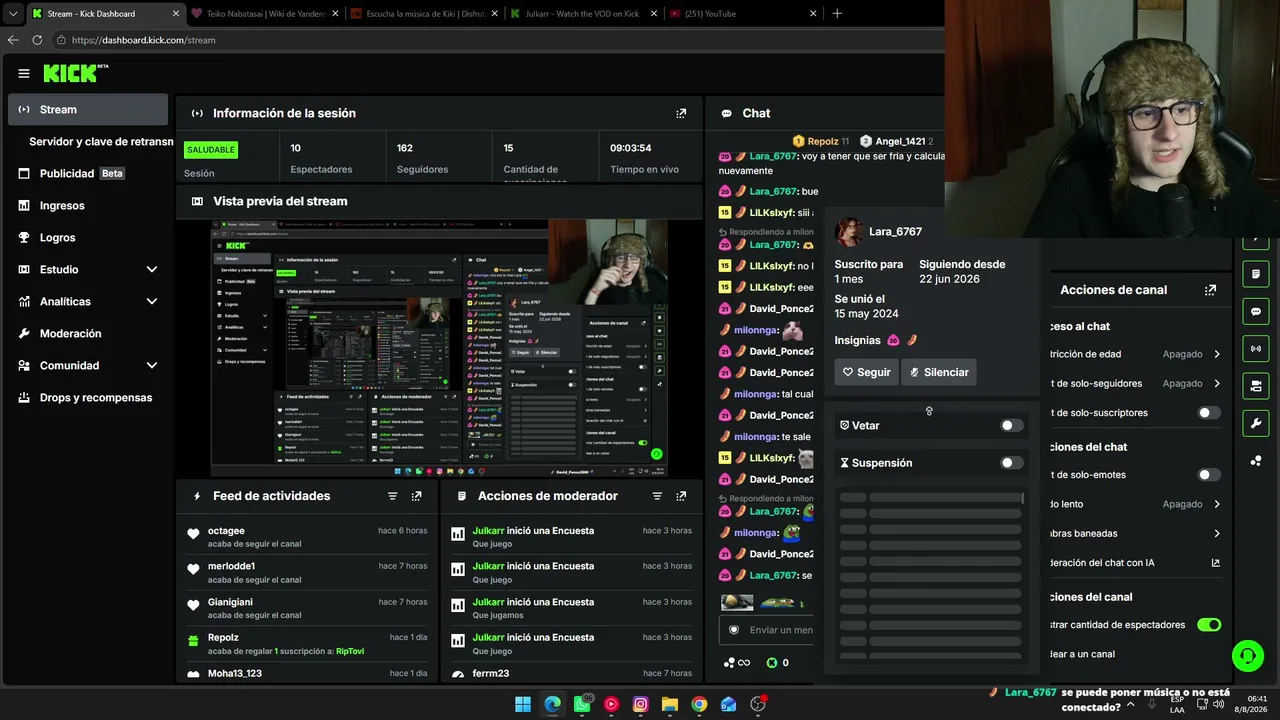Click the Silenciar button for Lara_6767
Image resolution: width=1280 pixels, height=720 pixels.
tap(939, 372)
